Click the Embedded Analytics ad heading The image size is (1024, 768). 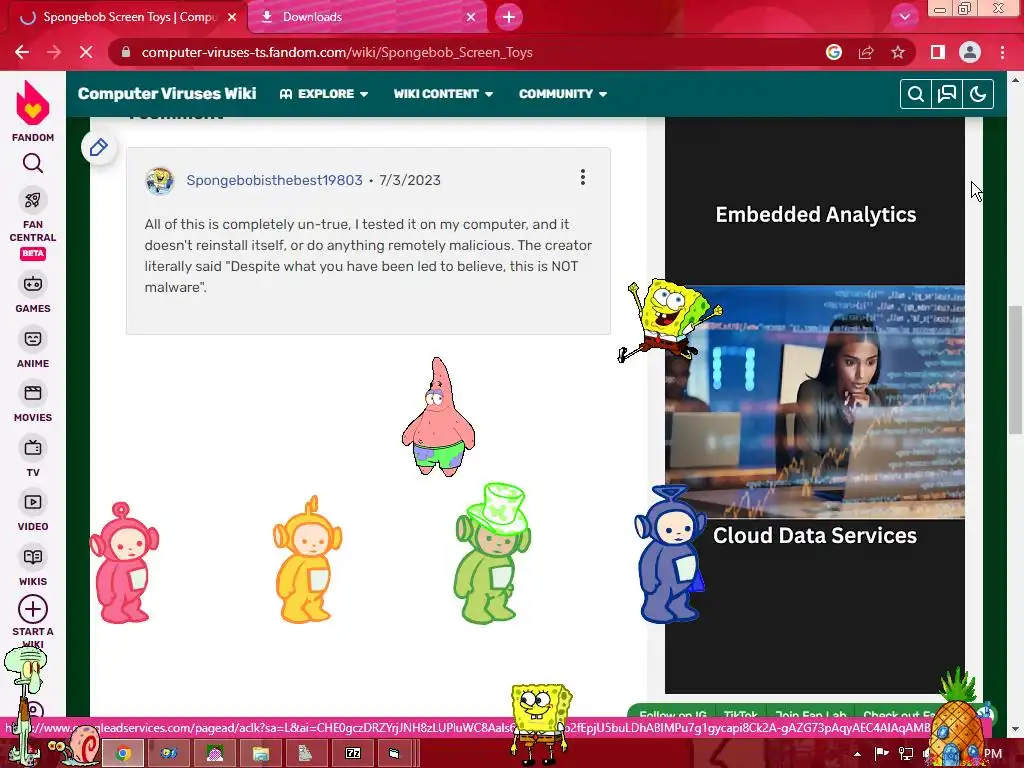point(816,215)
